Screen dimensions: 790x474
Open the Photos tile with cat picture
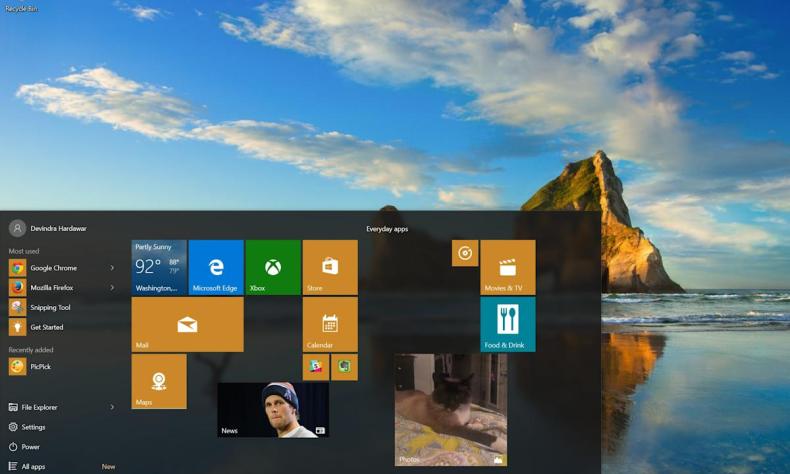click(451, 410)
